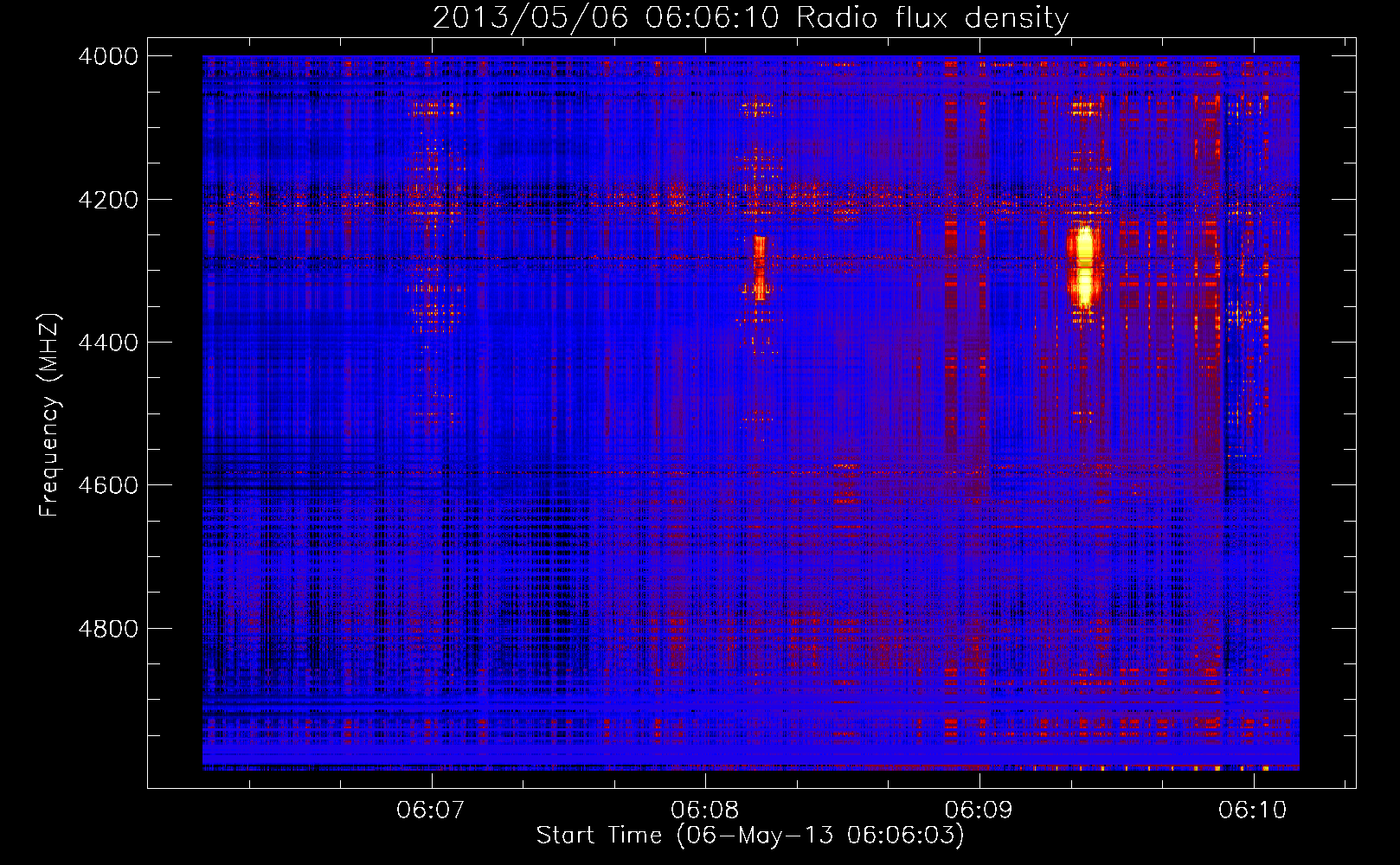Click the narrow orange burst just after 06:08

[x=760, y=267]
